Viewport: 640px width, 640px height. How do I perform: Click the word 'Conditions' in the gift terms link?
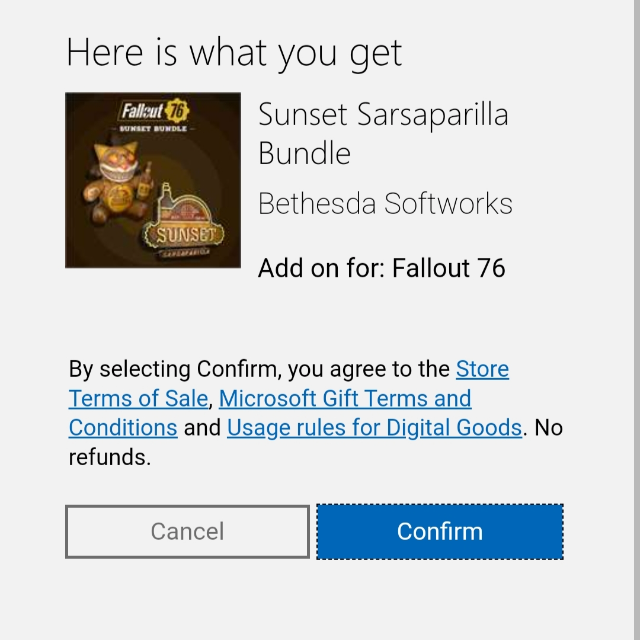click(x=123, y=428)
